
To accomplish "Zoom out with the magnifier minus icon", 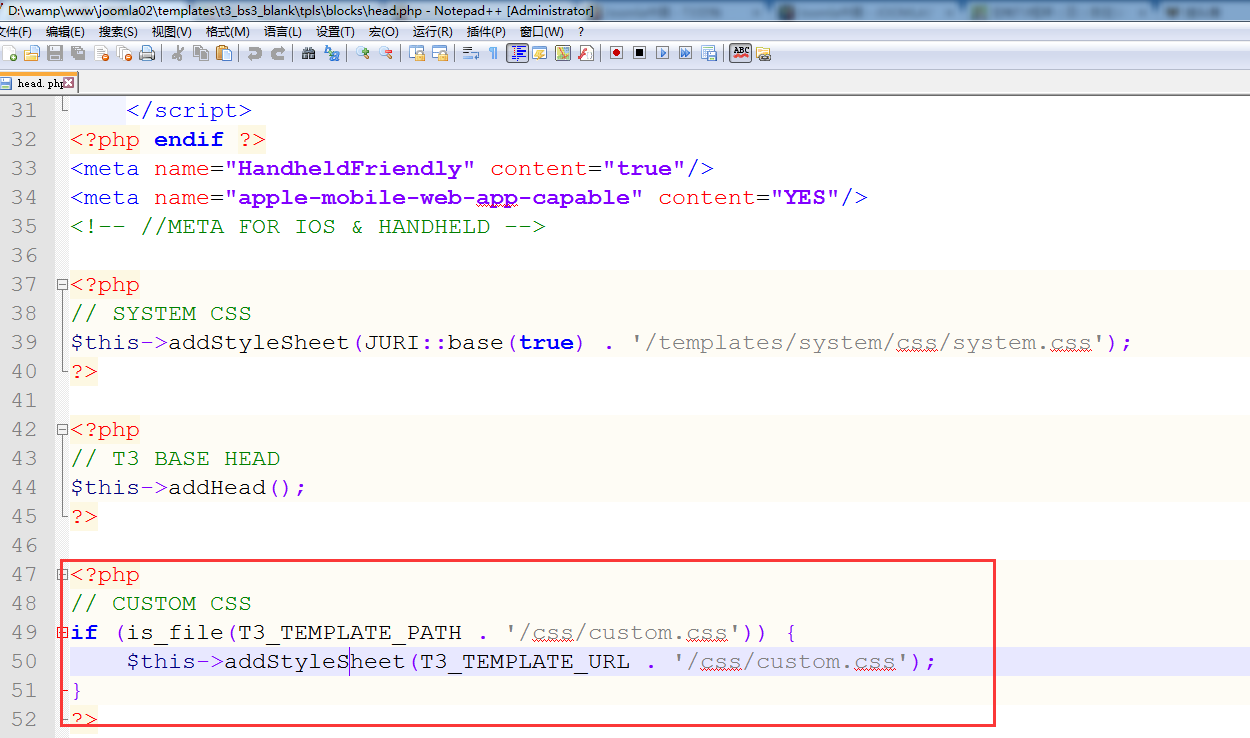I will (386, 53).
